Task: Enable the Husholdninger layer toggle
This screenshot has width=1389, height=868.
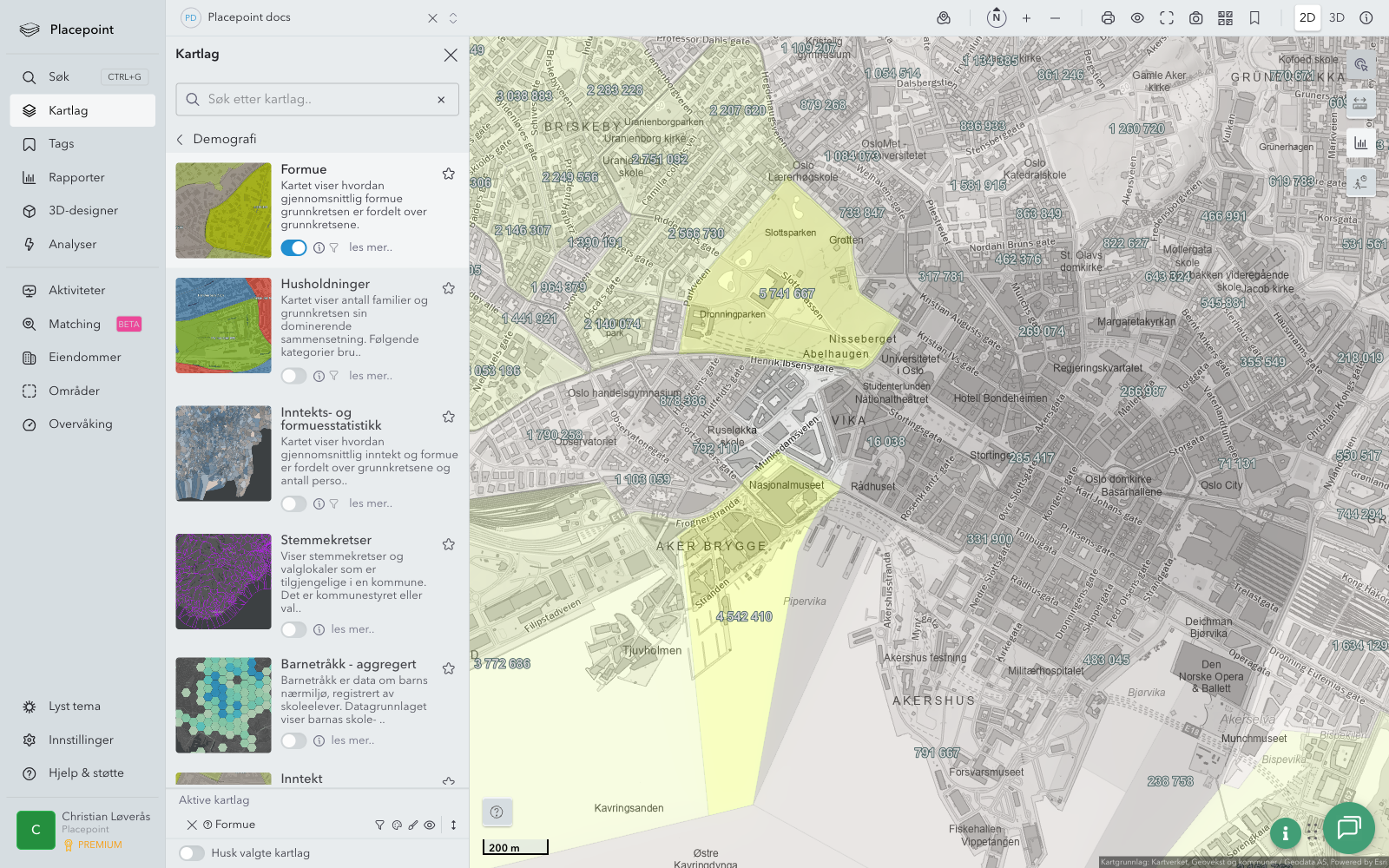Action: (x=293, y=376)
